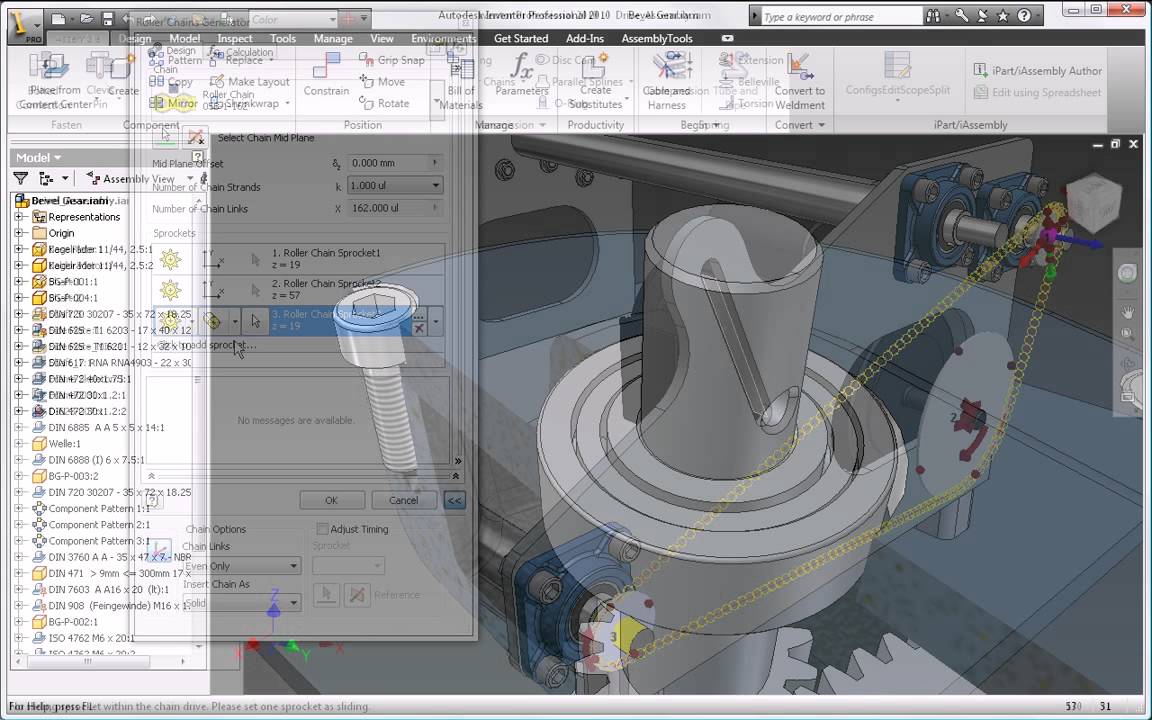This screenshot has height=720, width=1152.
Task: Open the Number of Chain Strands dropdown
Action: [436, 186]
